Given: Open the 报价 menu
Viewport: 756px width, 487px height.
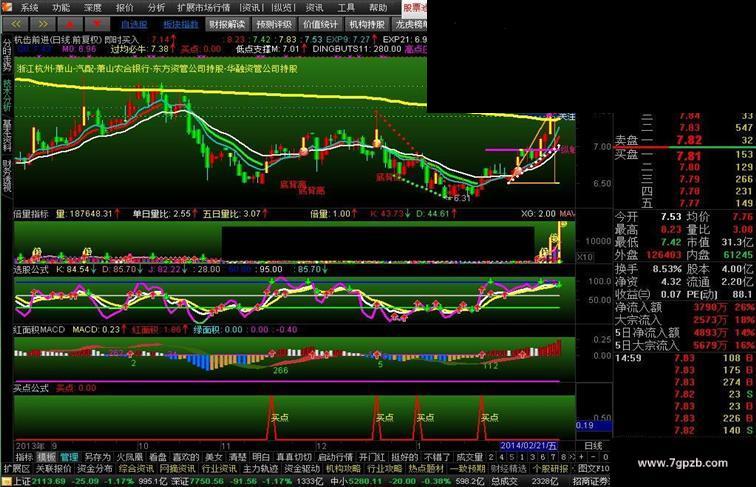Looking at the screenshot, I should (124, 8).
